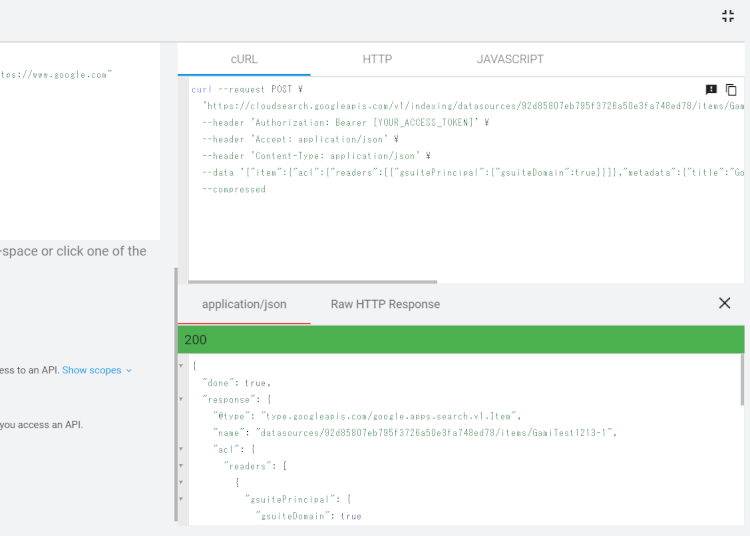Click the "Content-Type: application/json" header line
Viewport: 750px width, 536px height.
point(316,156)
